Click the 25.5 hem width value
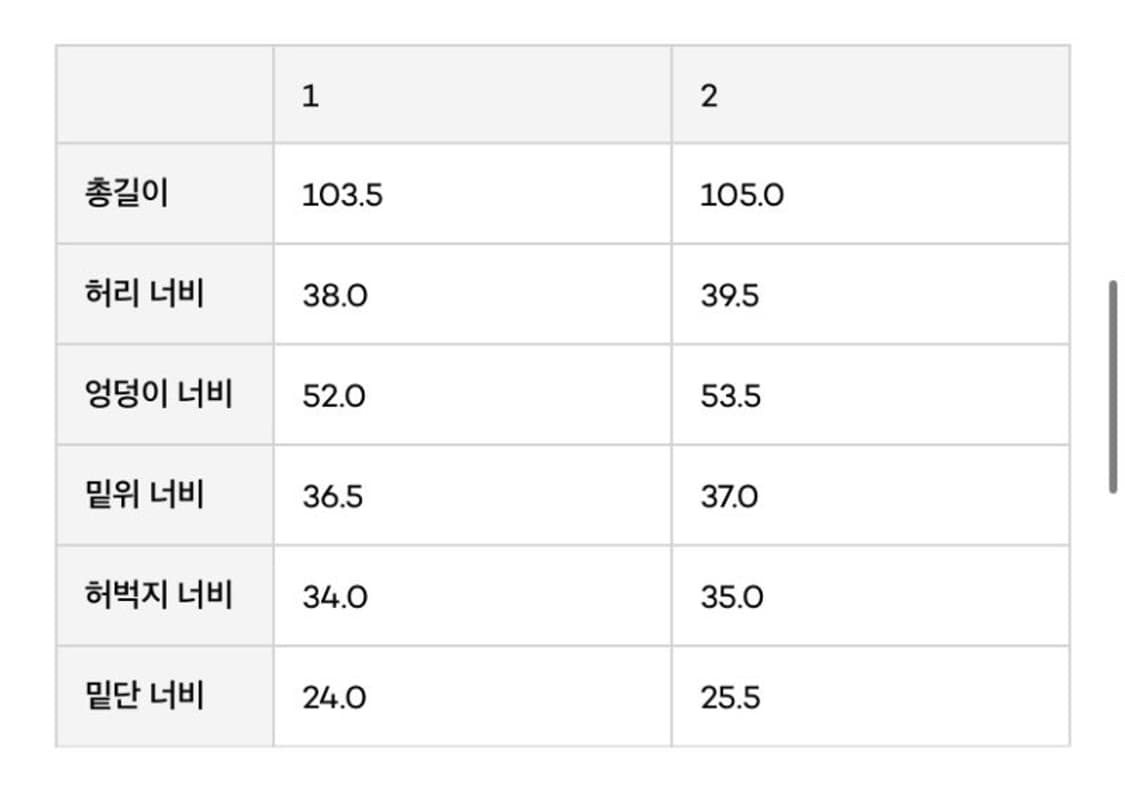1125x799 pixels. [x=731, y=698]
